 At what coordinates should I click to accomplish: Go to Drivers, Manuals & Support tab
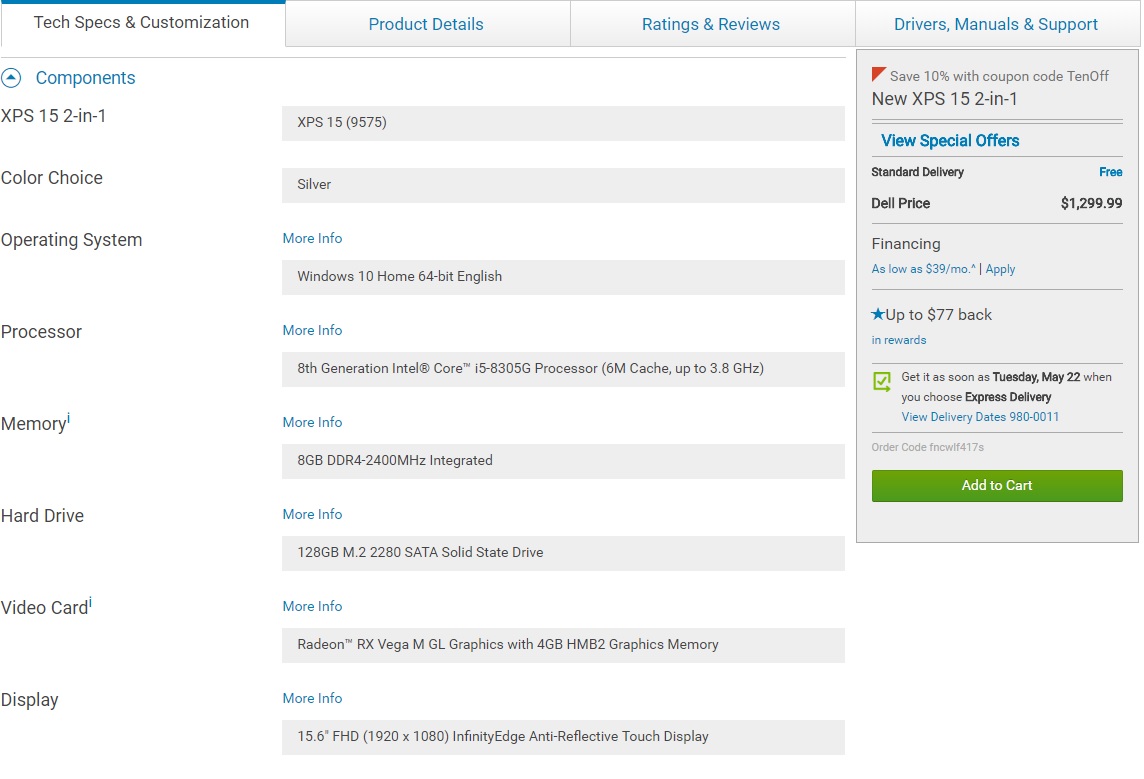(x=996, y=24)
